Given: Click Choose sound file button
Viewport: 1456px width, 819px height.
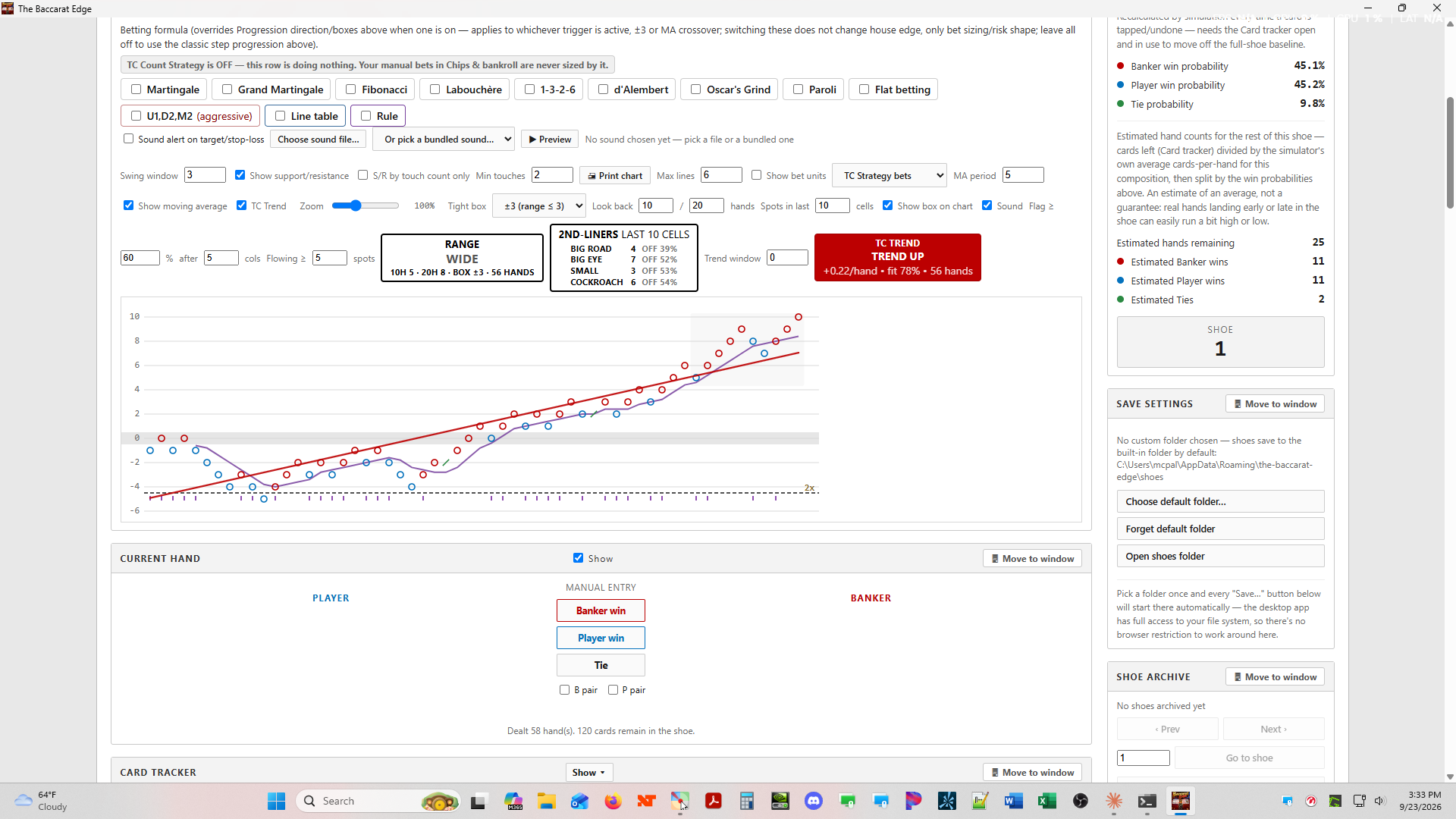Looking at the screenshot, I should (318, 139).
